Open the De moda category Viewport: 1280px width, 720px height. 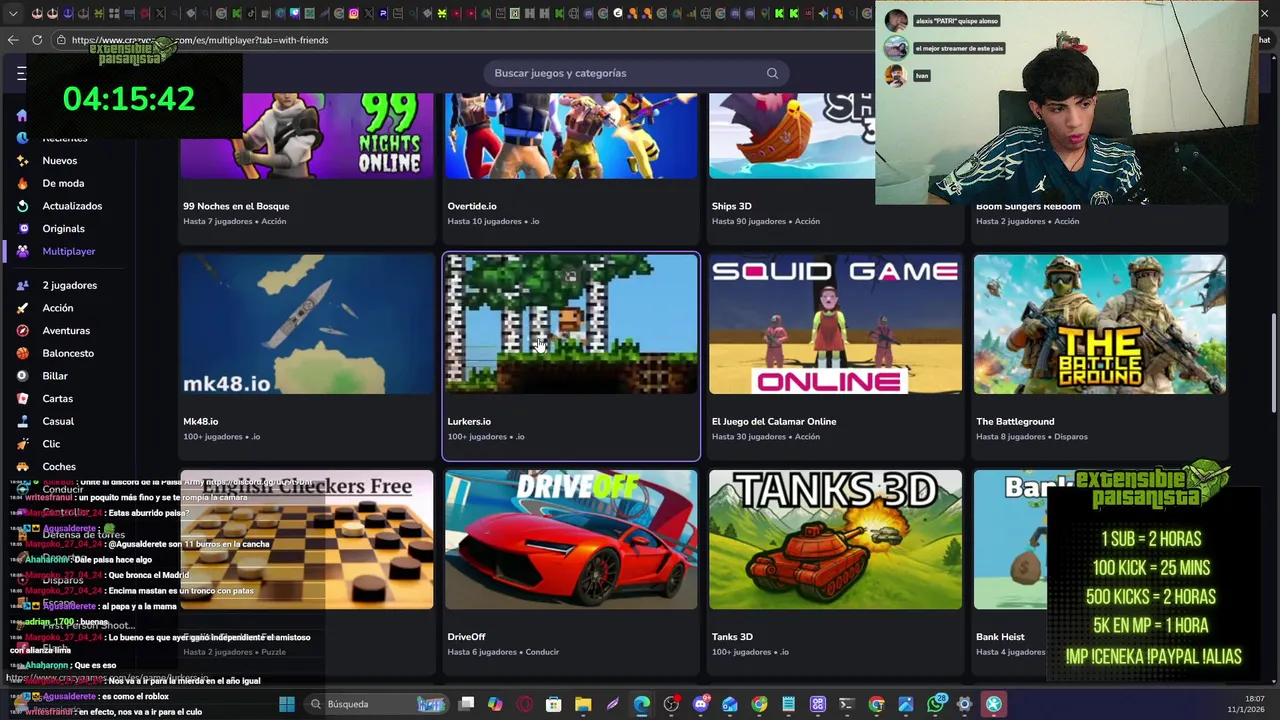click(63, 183)
